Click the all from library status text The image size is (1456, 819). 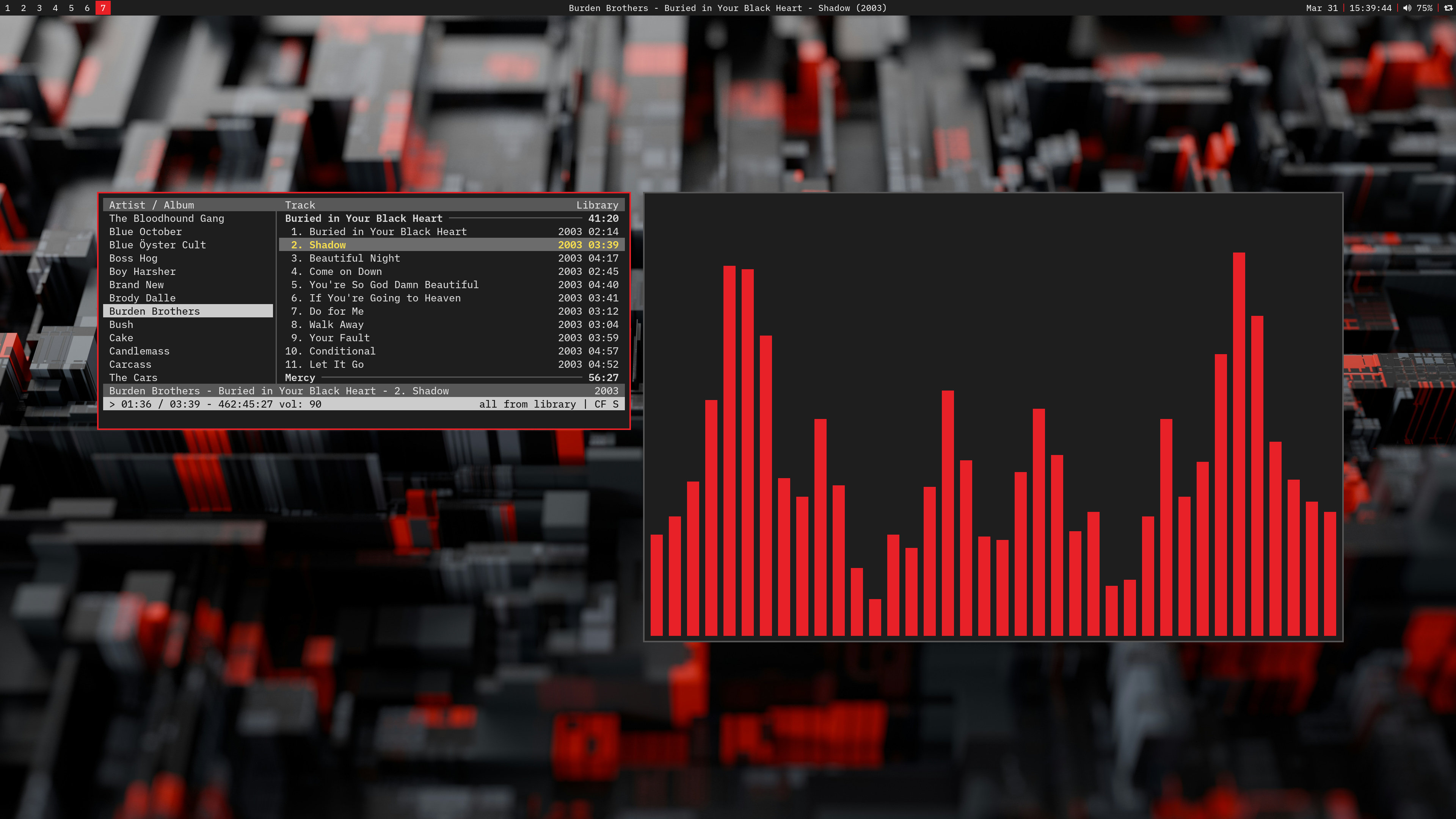point(527,404)
